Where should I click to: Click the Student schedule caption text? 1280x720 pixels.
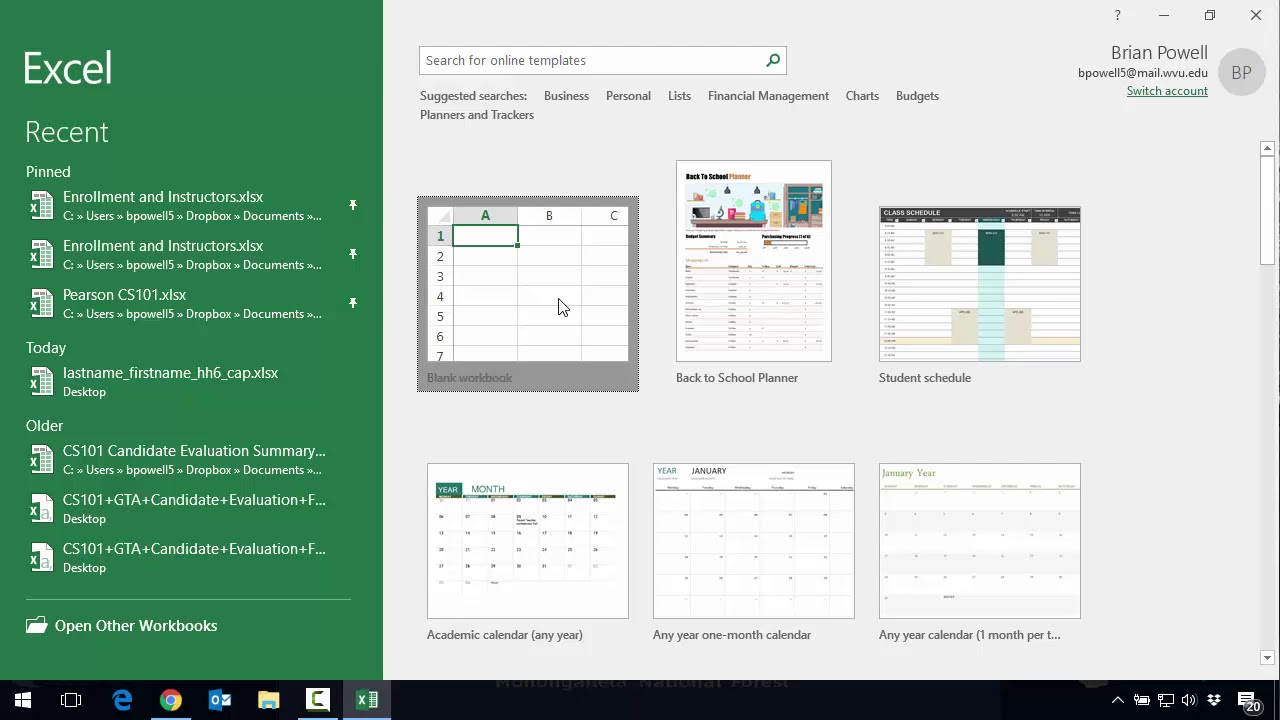click(925, 378)
